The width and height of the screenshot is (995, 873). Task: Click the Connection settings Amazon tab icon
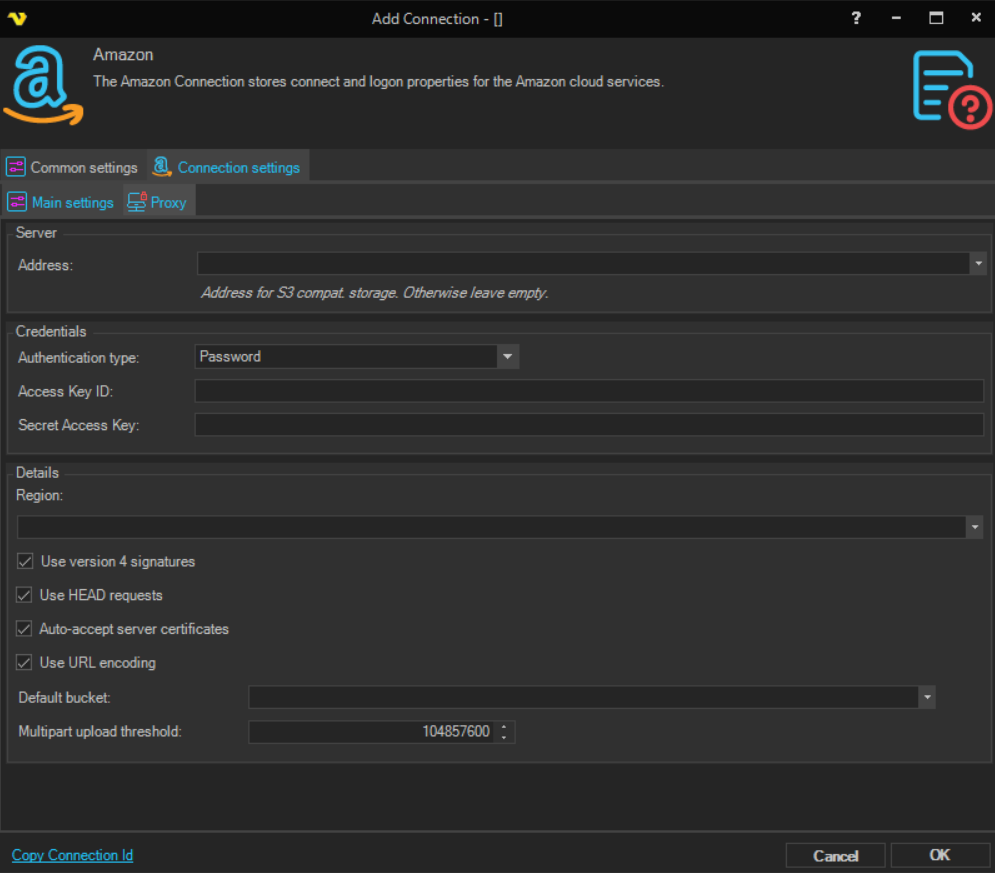pyautogui.click(x=161, y=167)
